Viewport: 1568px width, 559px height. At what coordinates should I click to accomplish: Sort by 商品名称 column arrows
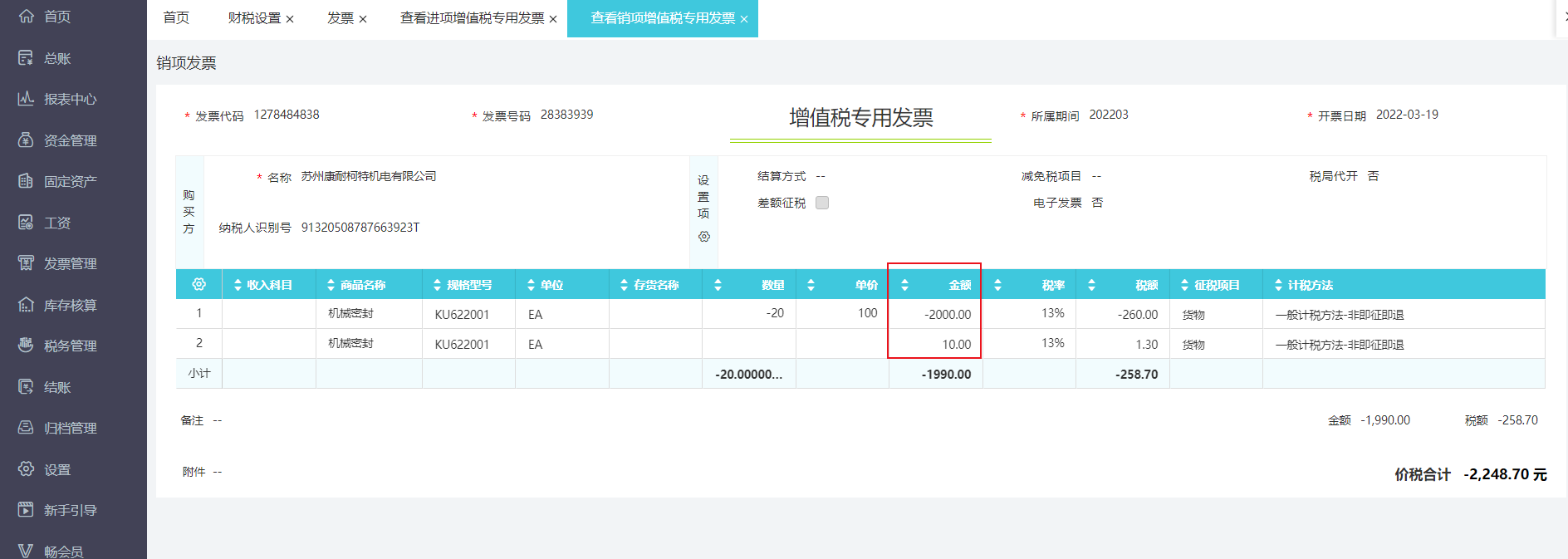331,285
